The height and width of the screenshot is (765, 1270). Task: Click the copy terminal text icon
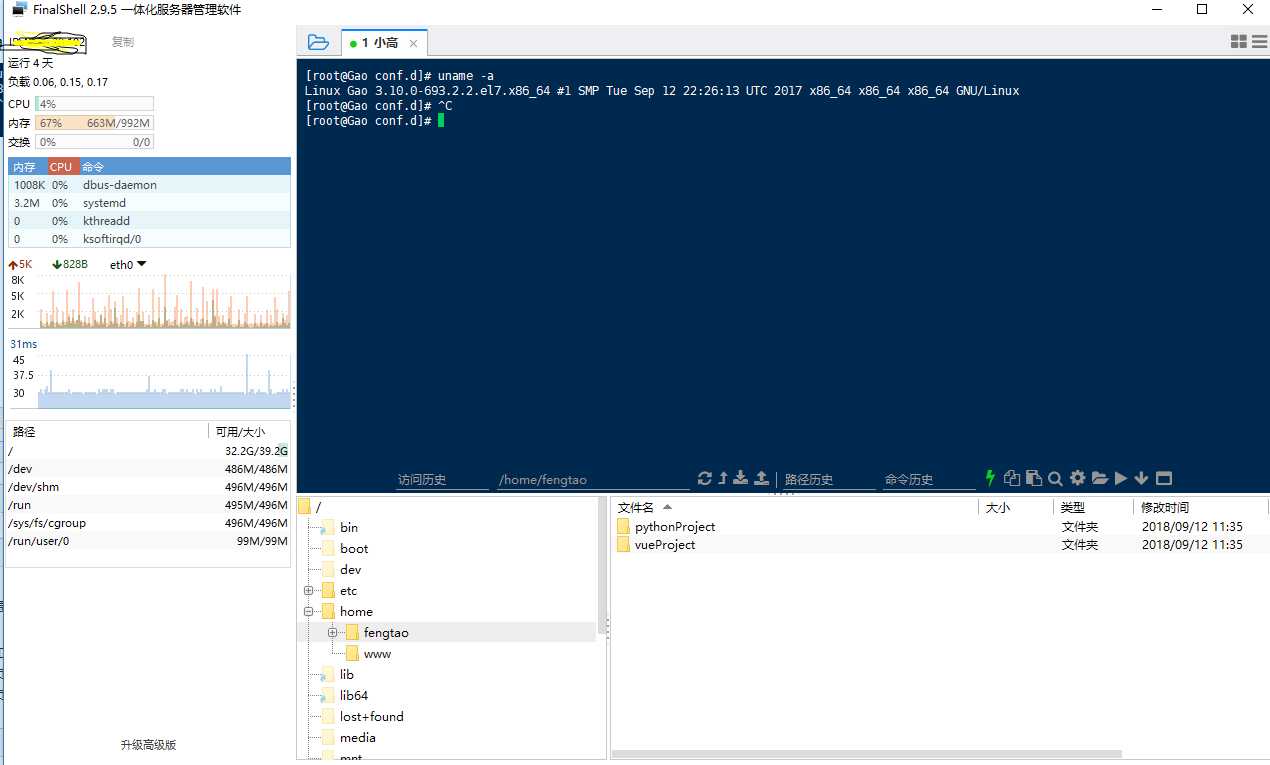coord(1012,478)
